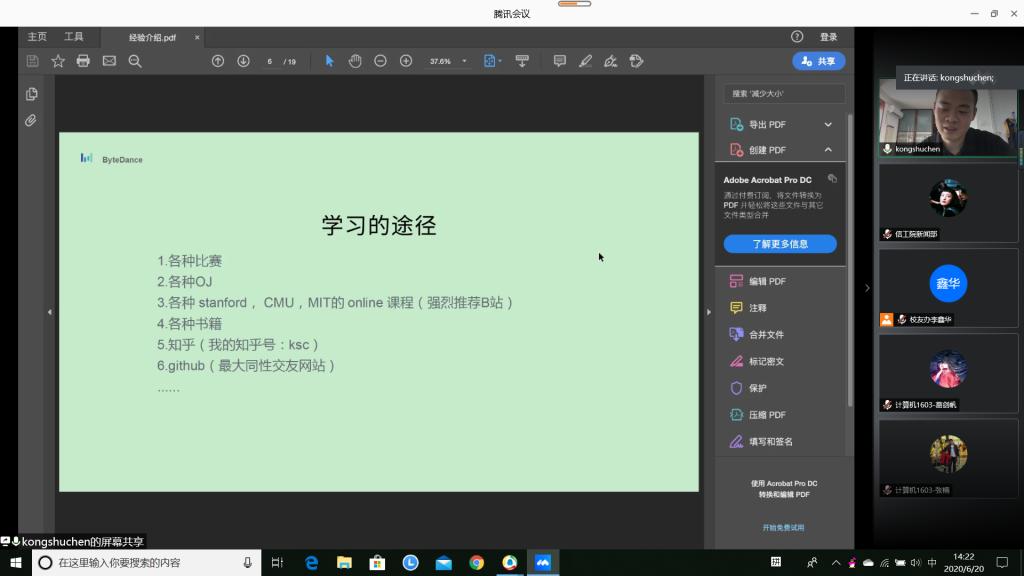
Task: Click the 开始免费试用 link
Action: point(783,527)
